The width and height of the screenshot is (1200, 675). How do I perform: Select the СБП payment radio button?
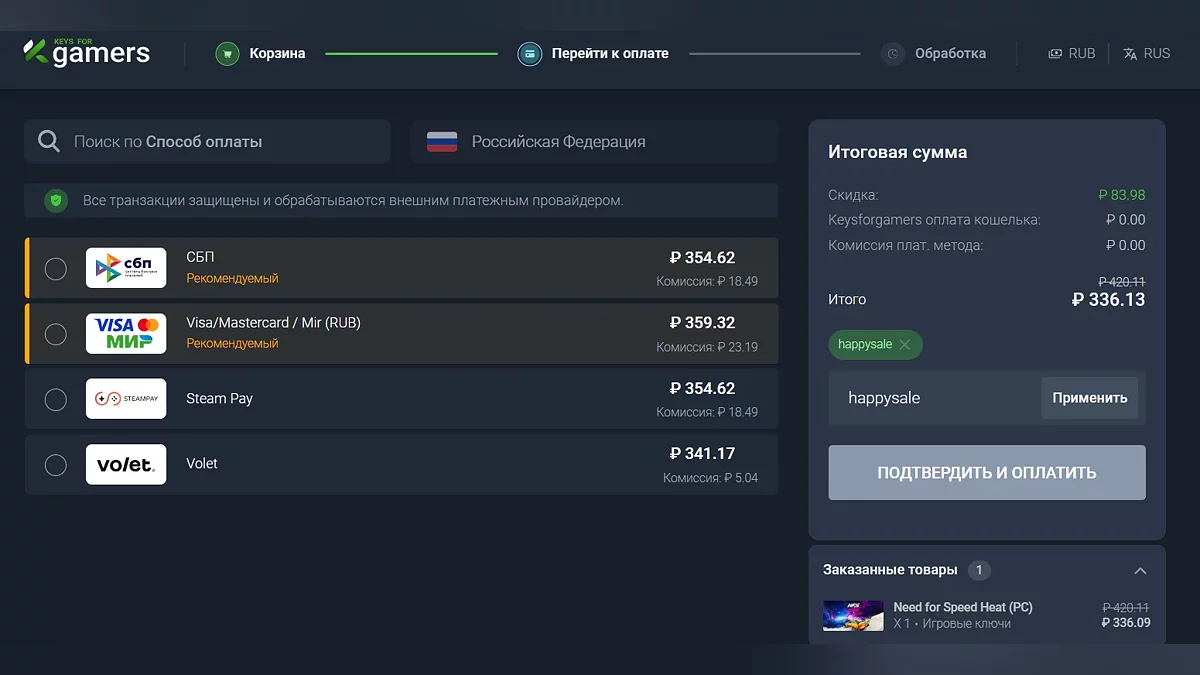click(56, 268)
